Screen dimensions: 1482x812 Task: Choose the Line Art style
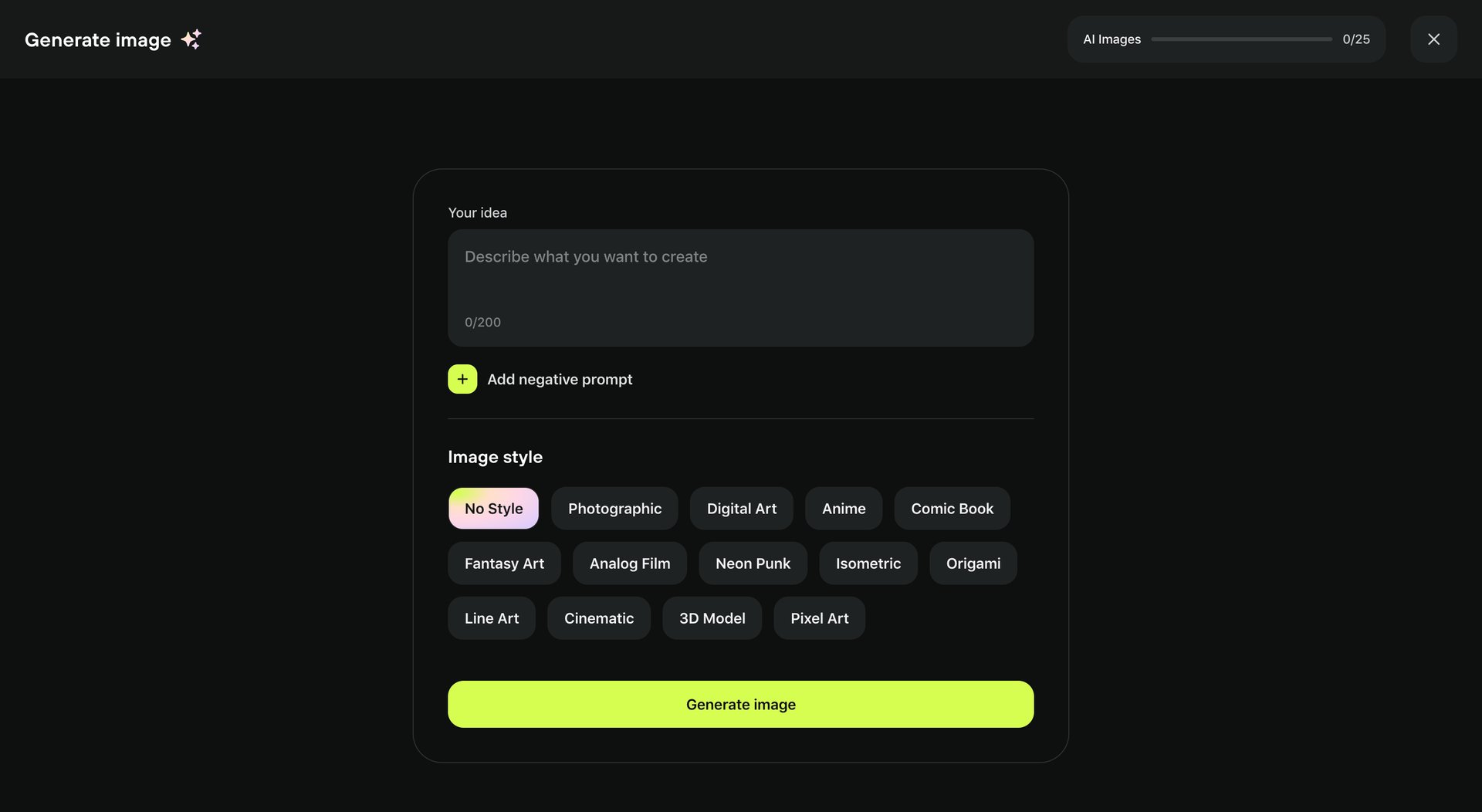coord(492,618)
